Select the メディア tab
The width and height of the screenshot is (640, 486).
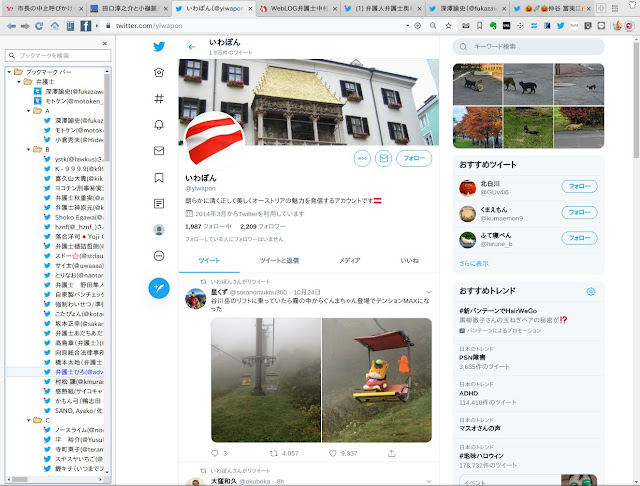(x=349, y=260)
